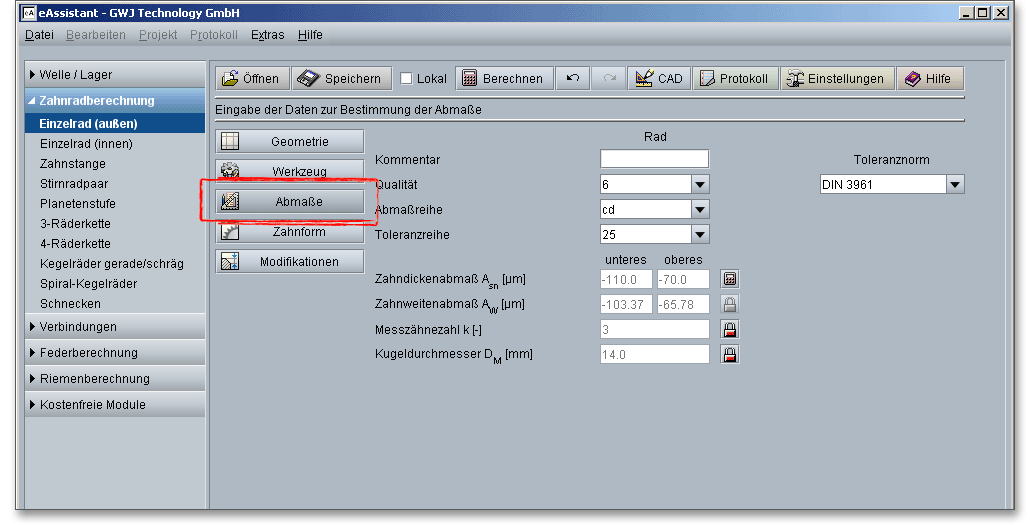
Task: Click the Kommentar input field
Action: pyautogui.click(x=654, y=159)
